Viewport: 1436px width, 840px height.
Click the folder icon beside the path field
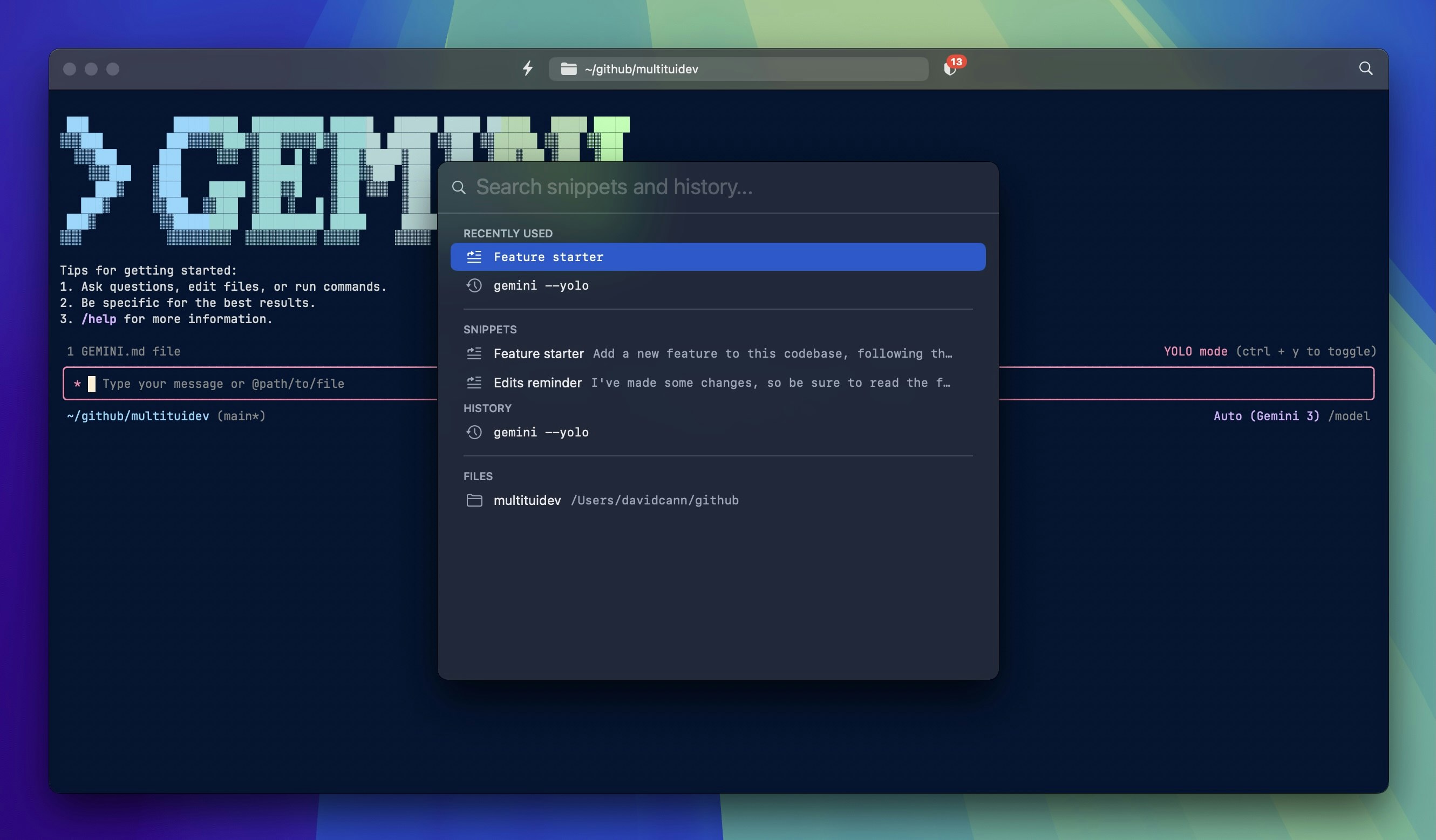click(x=568, y=69)
